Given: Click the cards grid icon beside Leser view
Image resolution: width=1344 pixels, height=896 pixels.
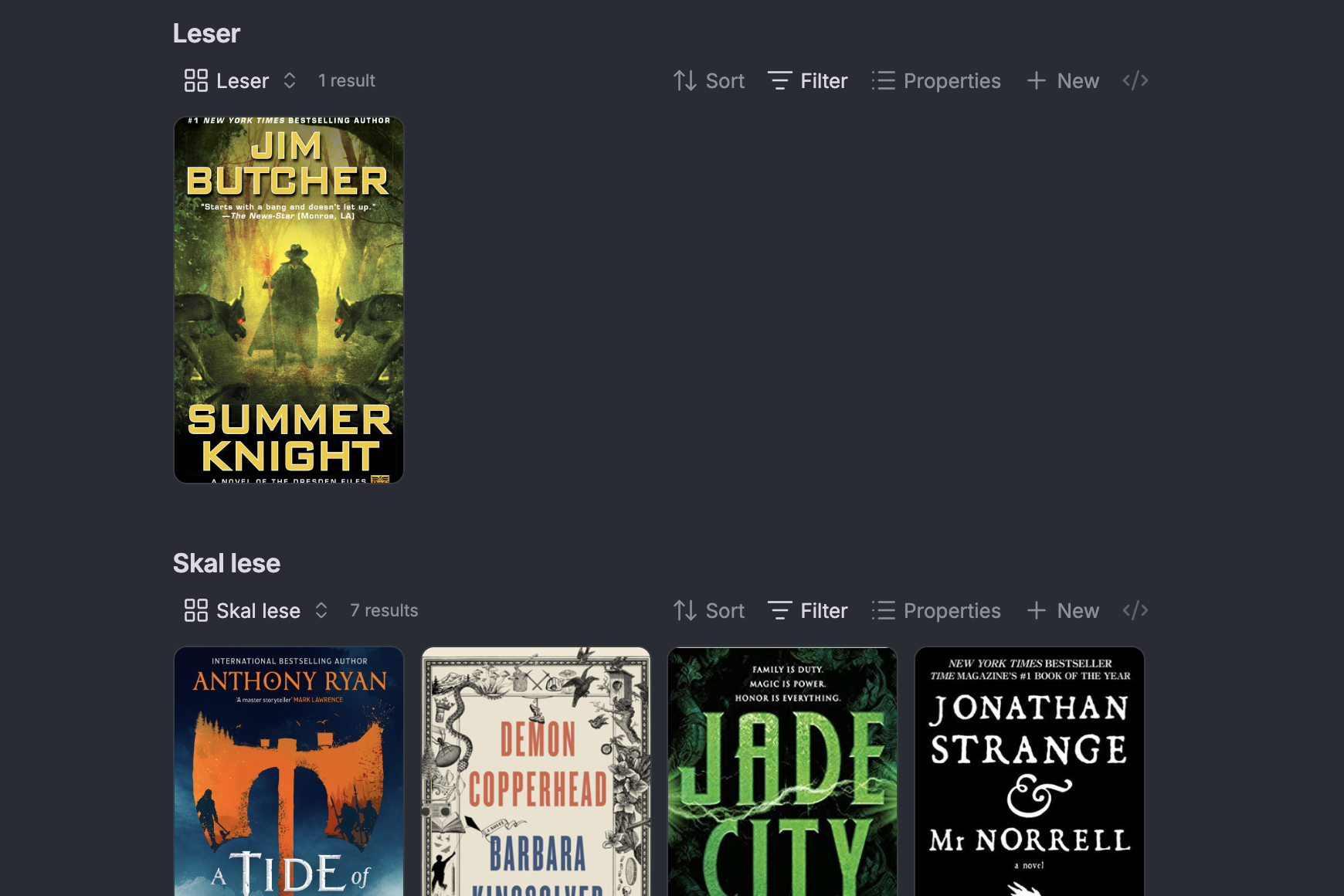Looking at the screenshot, I should point(195,80).
